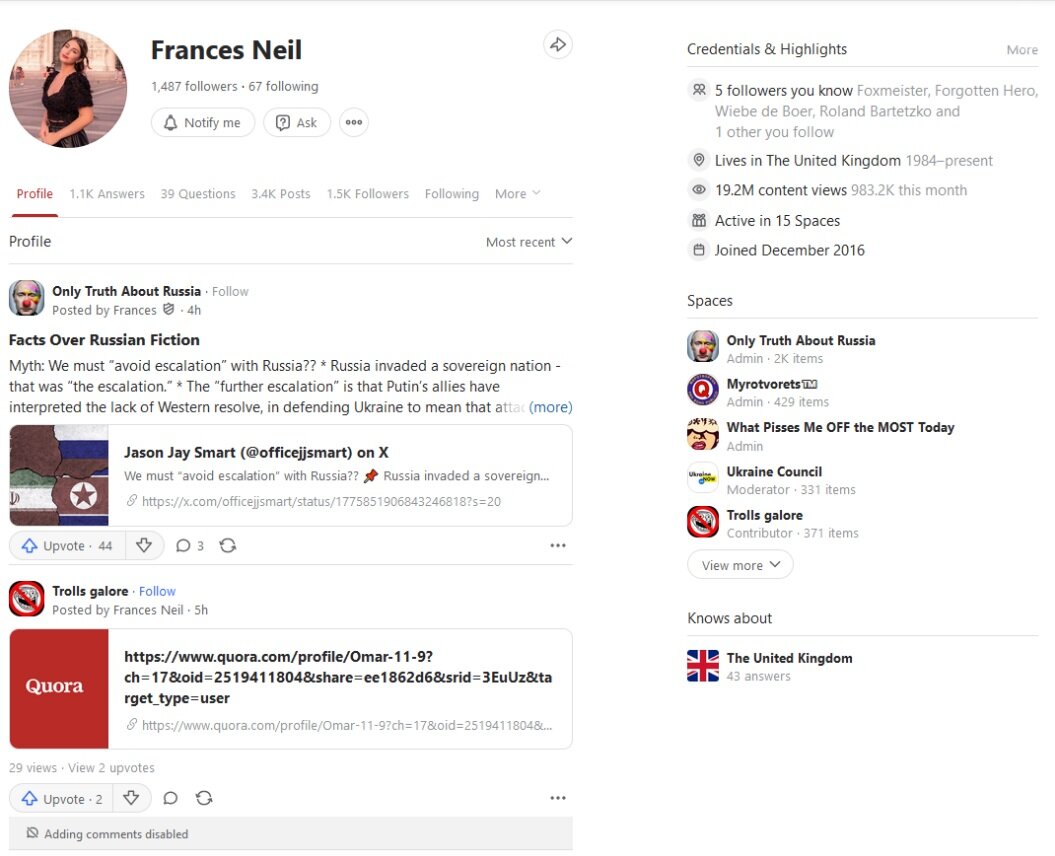Switch to the 1.1K Answers tab
1055x856 pixels.
107,194
